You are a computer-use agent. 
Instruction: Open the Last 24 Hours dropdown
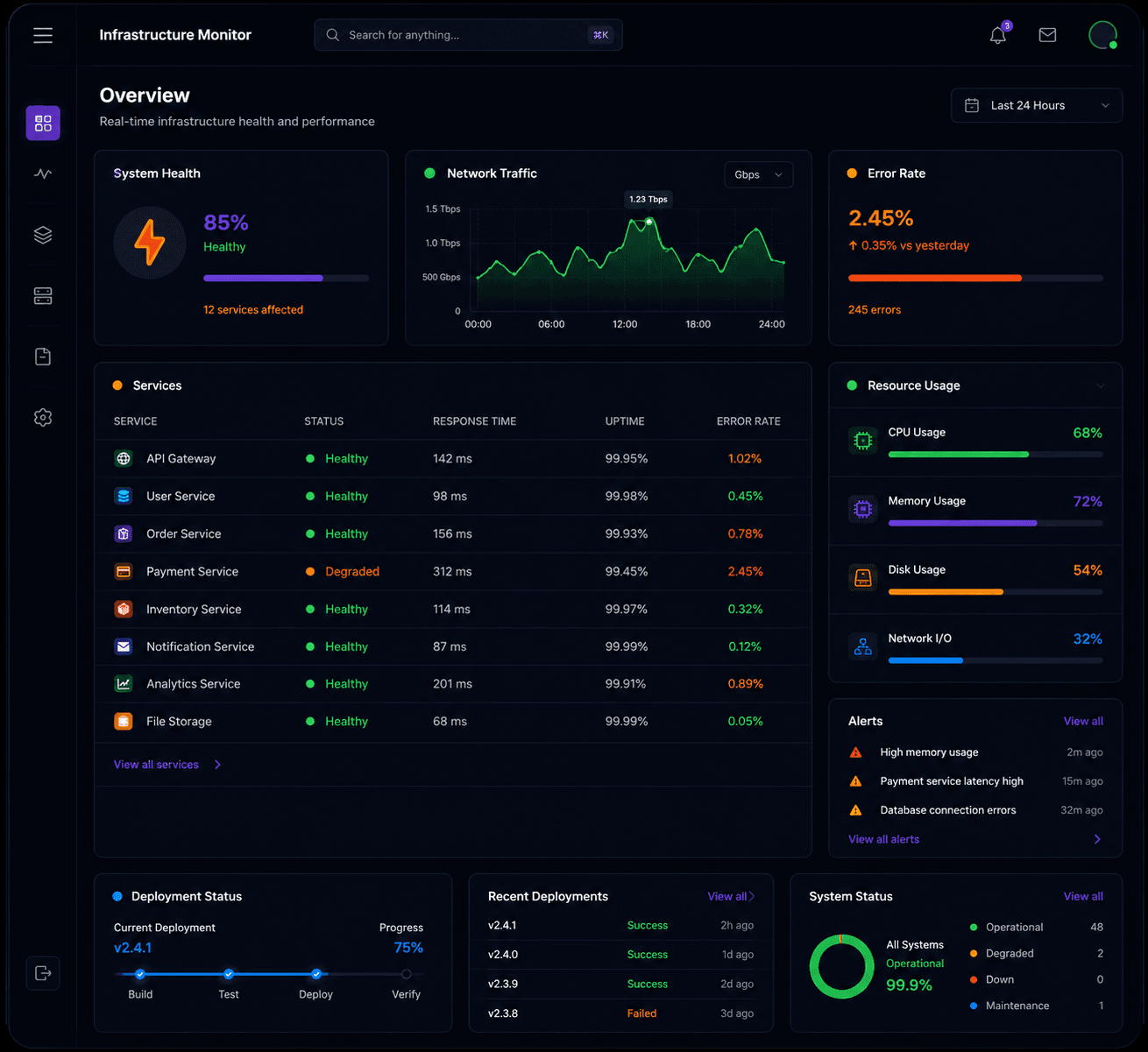(1037, 105)
